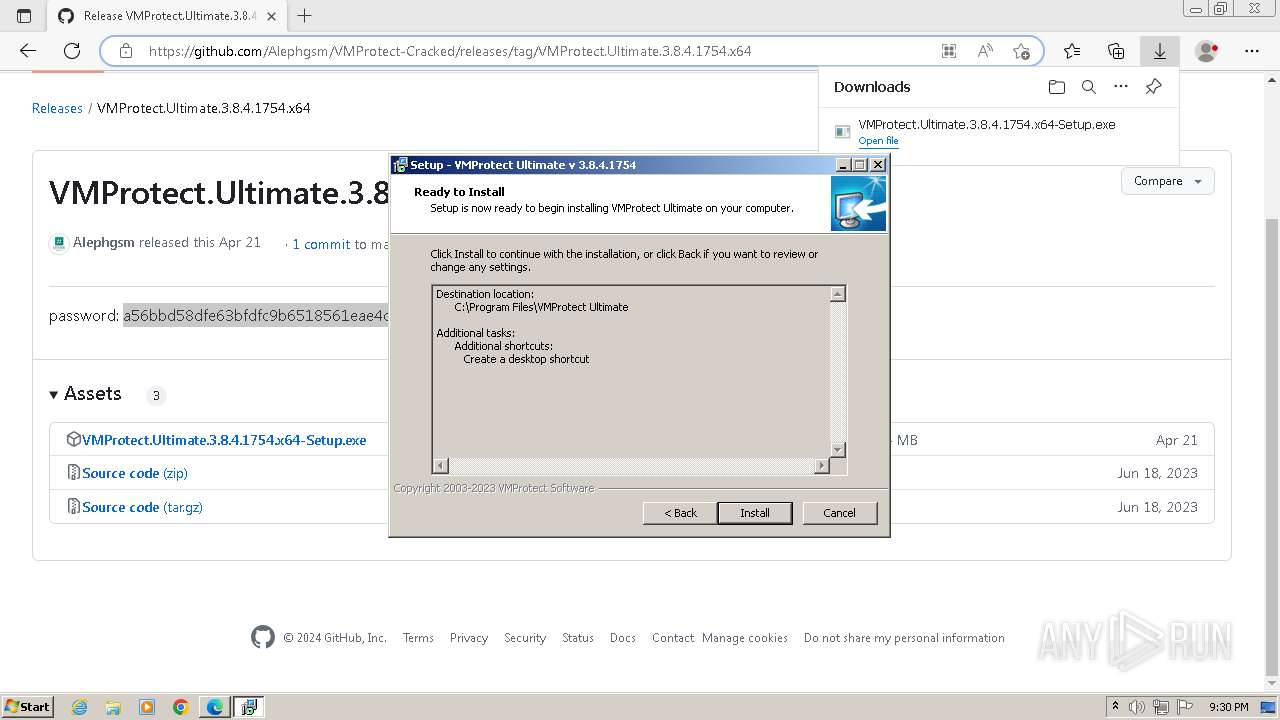The width and height of the screenshot is (1280, 720).
Task: Open Edge tab actions menu icon
Action: (24, 16)
